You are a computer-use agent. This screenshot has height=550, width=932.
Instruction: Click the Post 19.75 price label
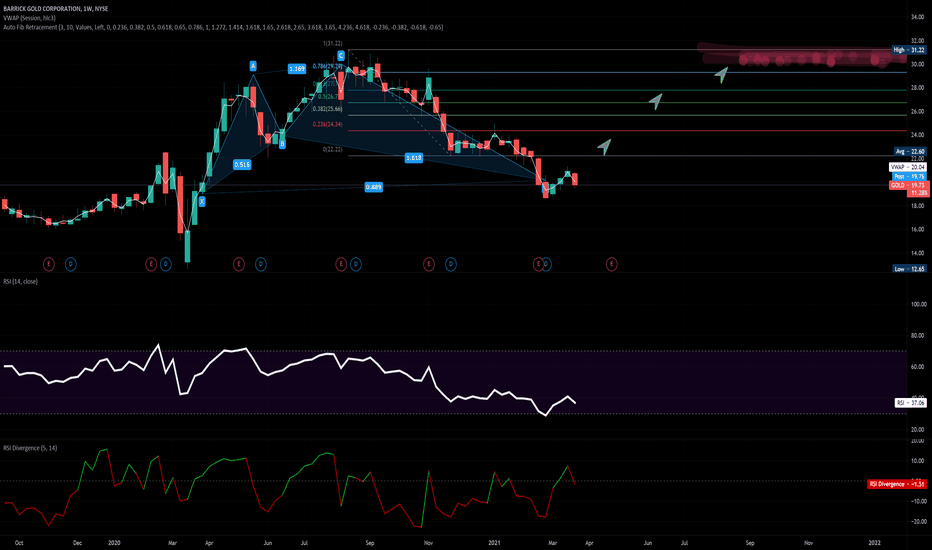[x=909, y=177]
